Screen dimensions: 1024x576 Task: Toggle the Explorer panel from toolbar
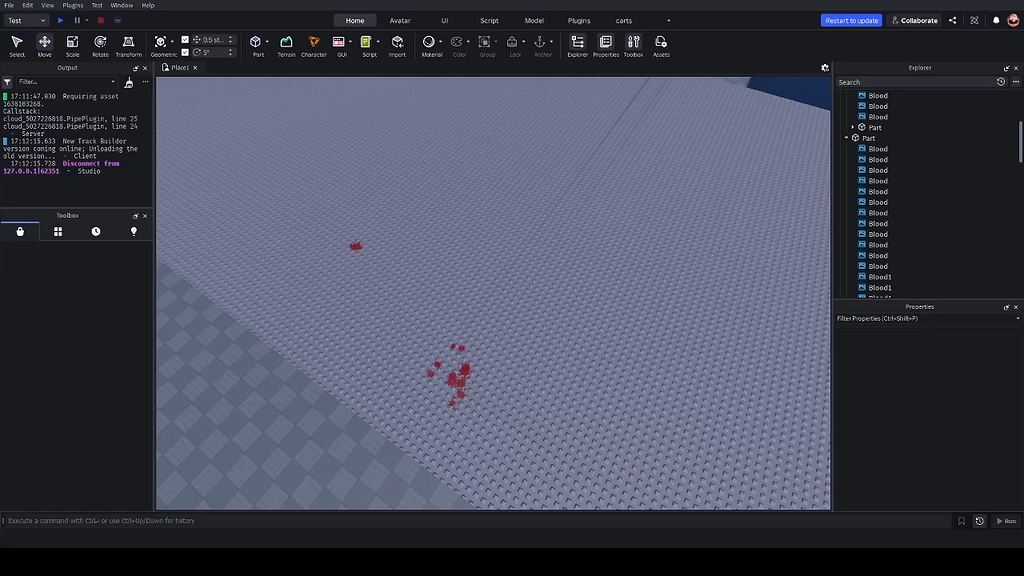click(577, 46)
